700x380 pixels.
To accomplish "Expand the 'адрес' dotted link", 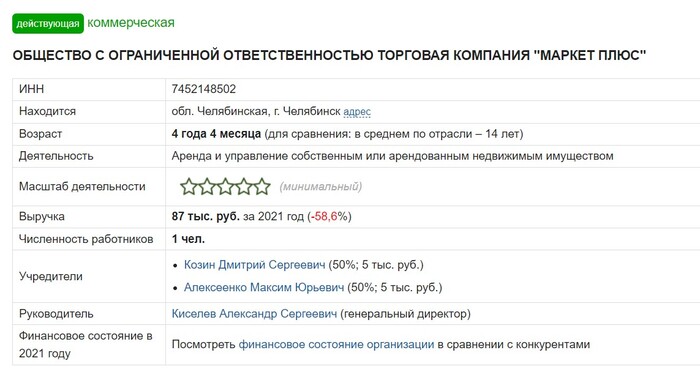I will tap(357, 112).
